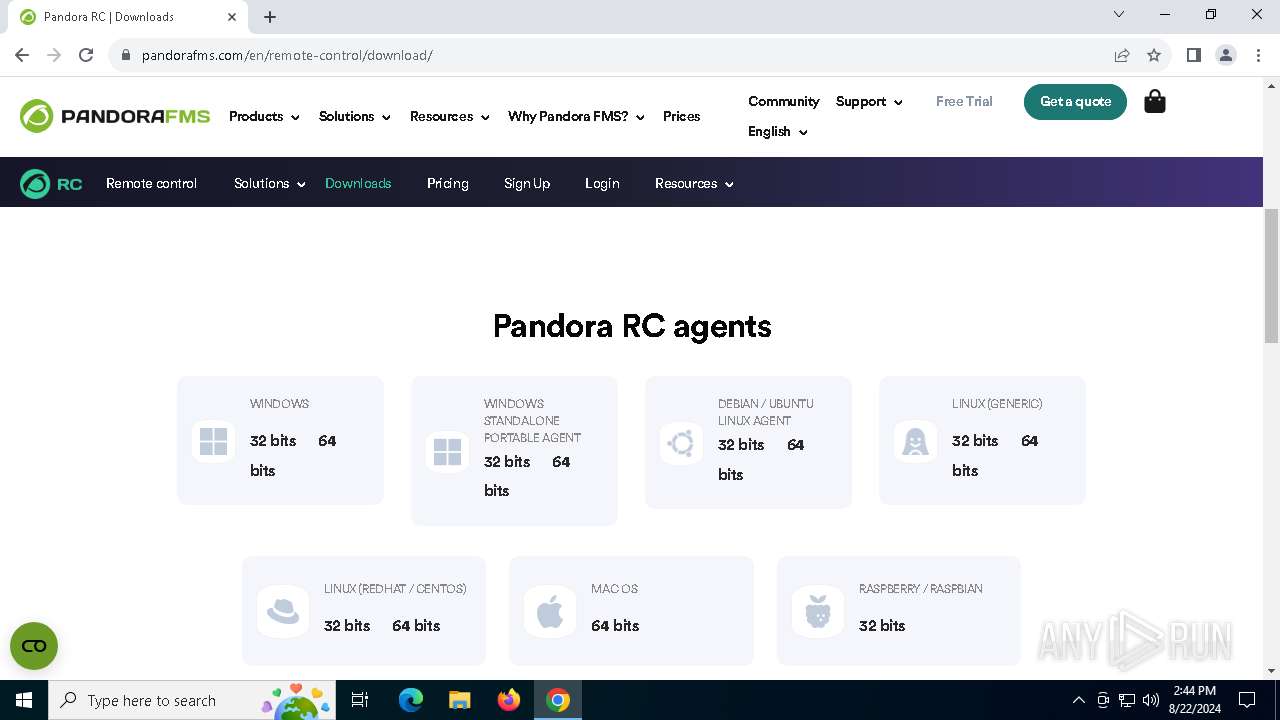Click the Get a quote button
This screenshot has height=720, width=1280.
pyautogui.click(x=1075, y=101)
